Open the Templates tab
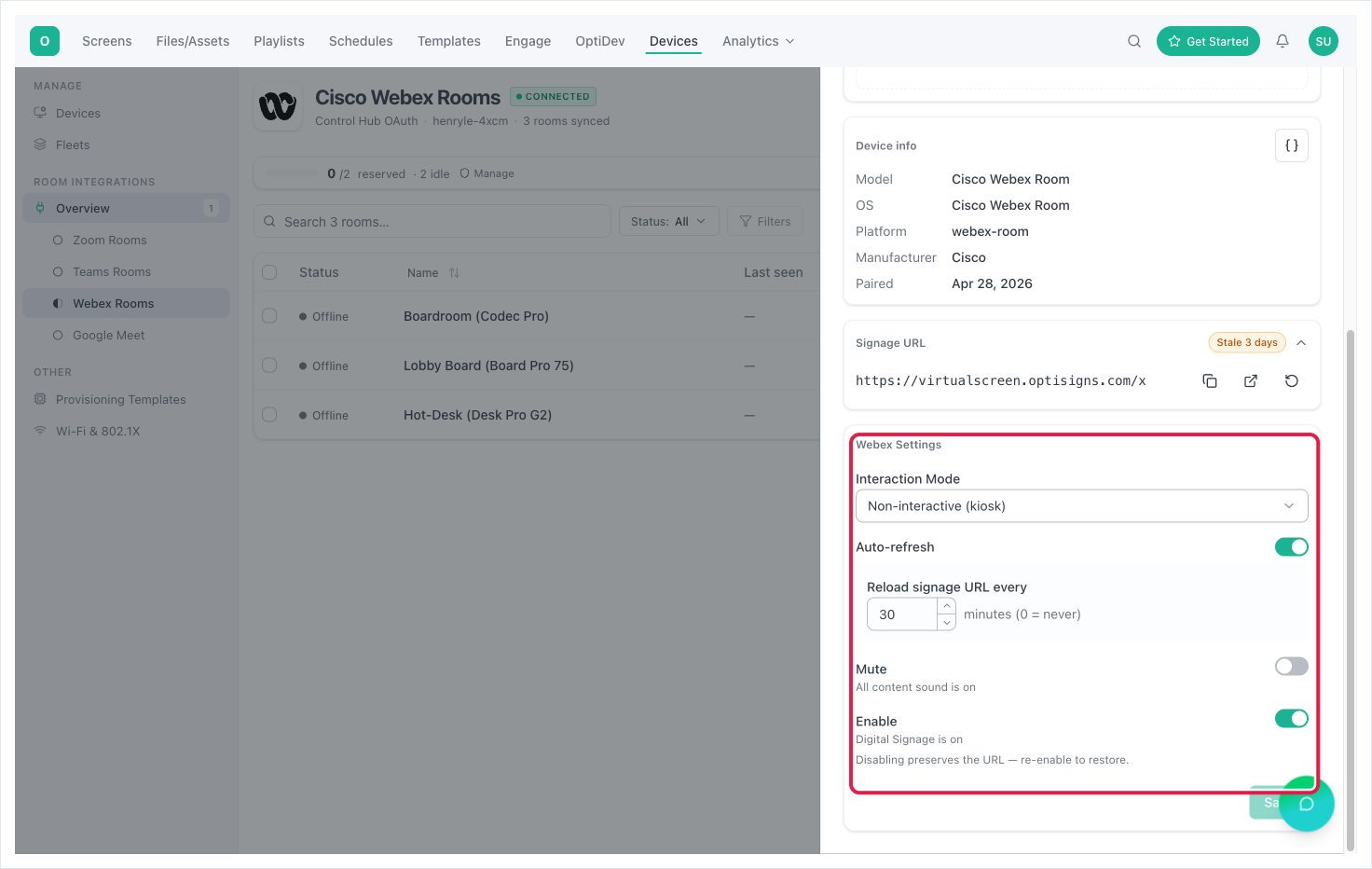Image resolution: width=1372 pixels, height=869 pixels. coord(449,41)
